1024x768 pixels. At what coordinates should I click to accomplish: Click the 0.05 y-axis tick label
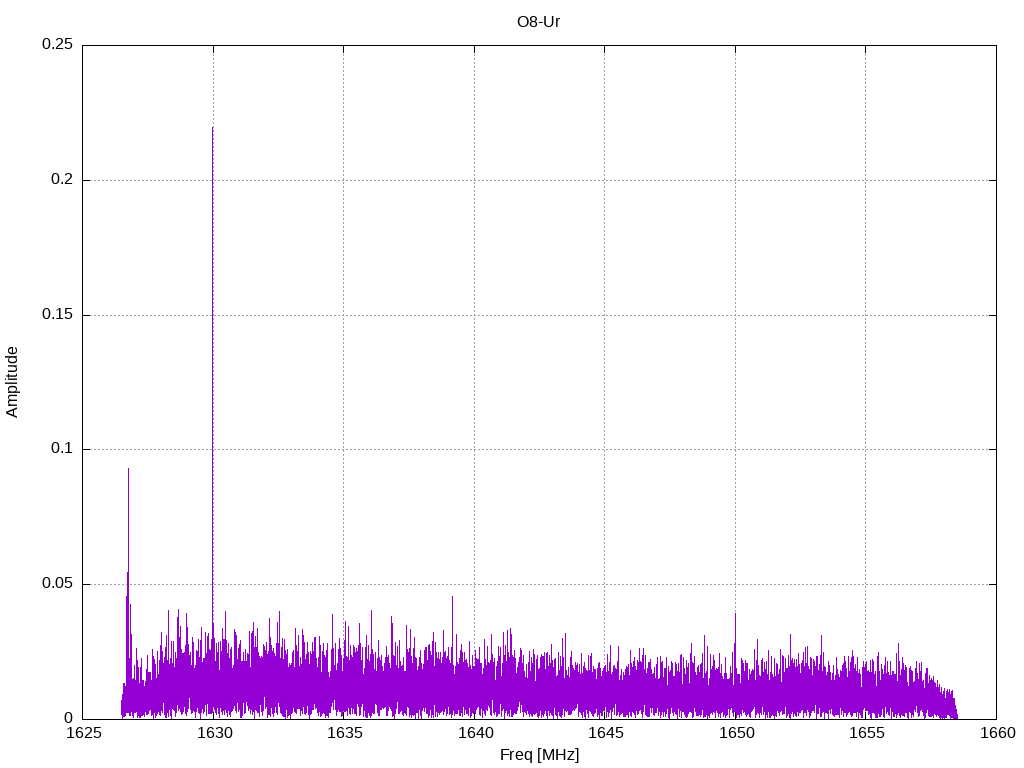pos(57,584)
